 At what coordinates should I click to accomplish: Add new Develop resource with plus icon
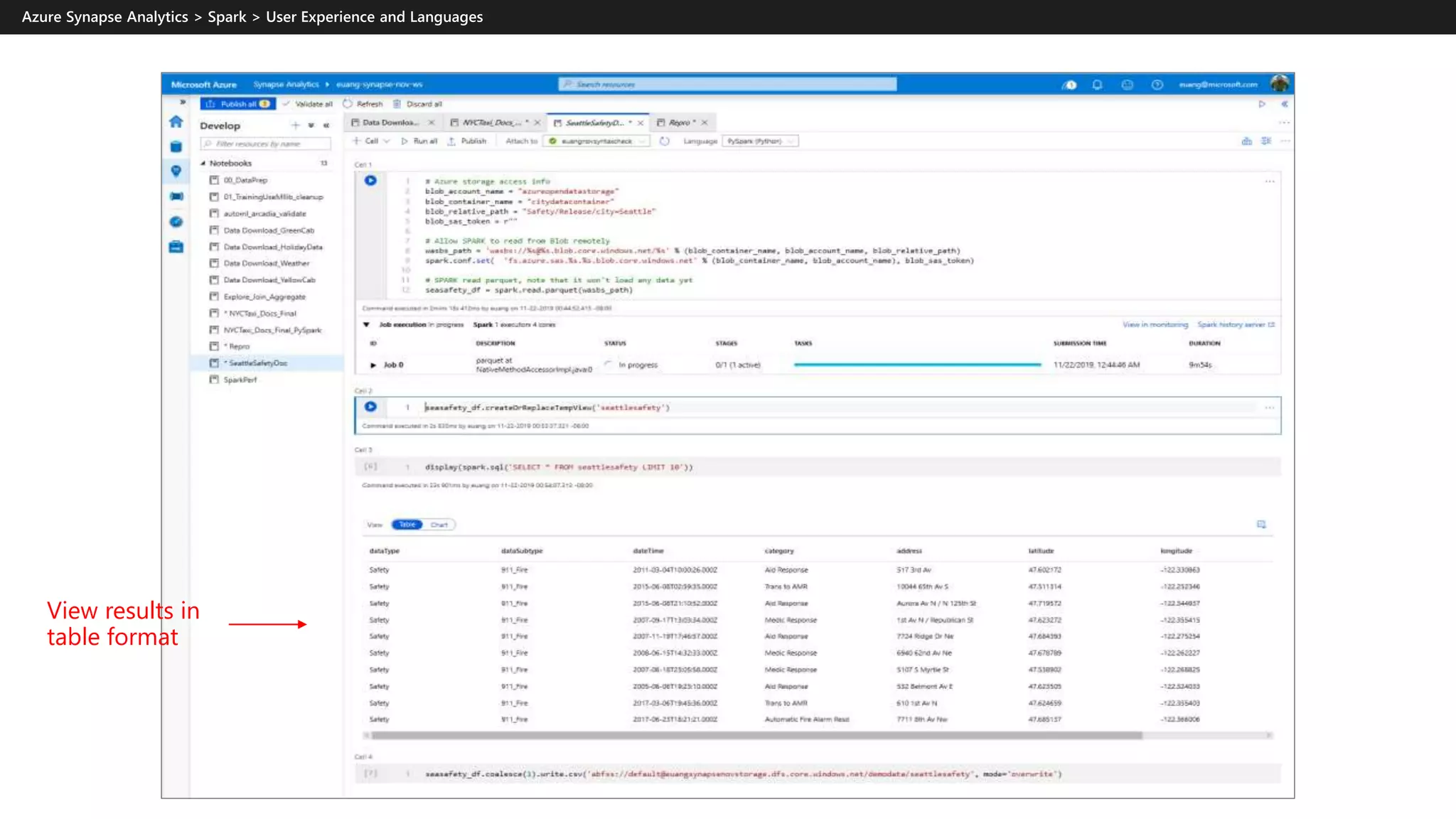click(x=295, y=125)
